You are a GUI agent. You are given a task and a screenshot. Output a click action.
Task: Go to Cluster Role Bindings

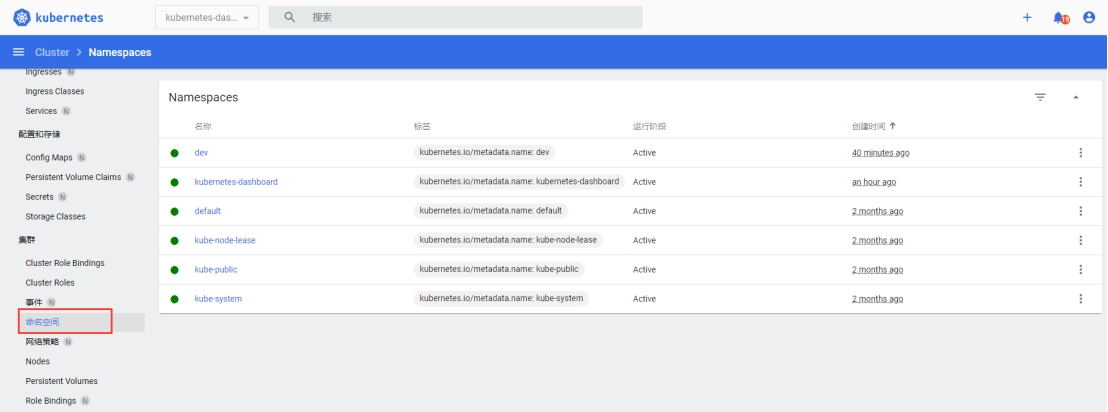(65, 263)
